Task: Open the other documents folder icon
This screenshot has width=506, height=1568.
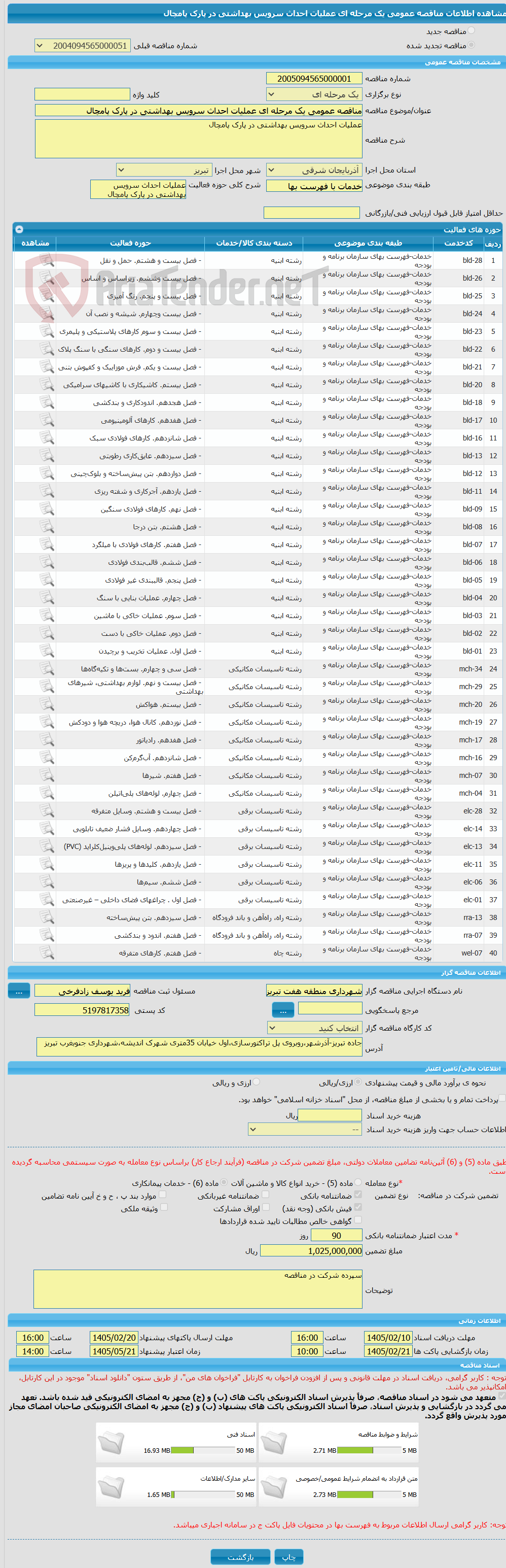Action: (x=111, y=1486)
